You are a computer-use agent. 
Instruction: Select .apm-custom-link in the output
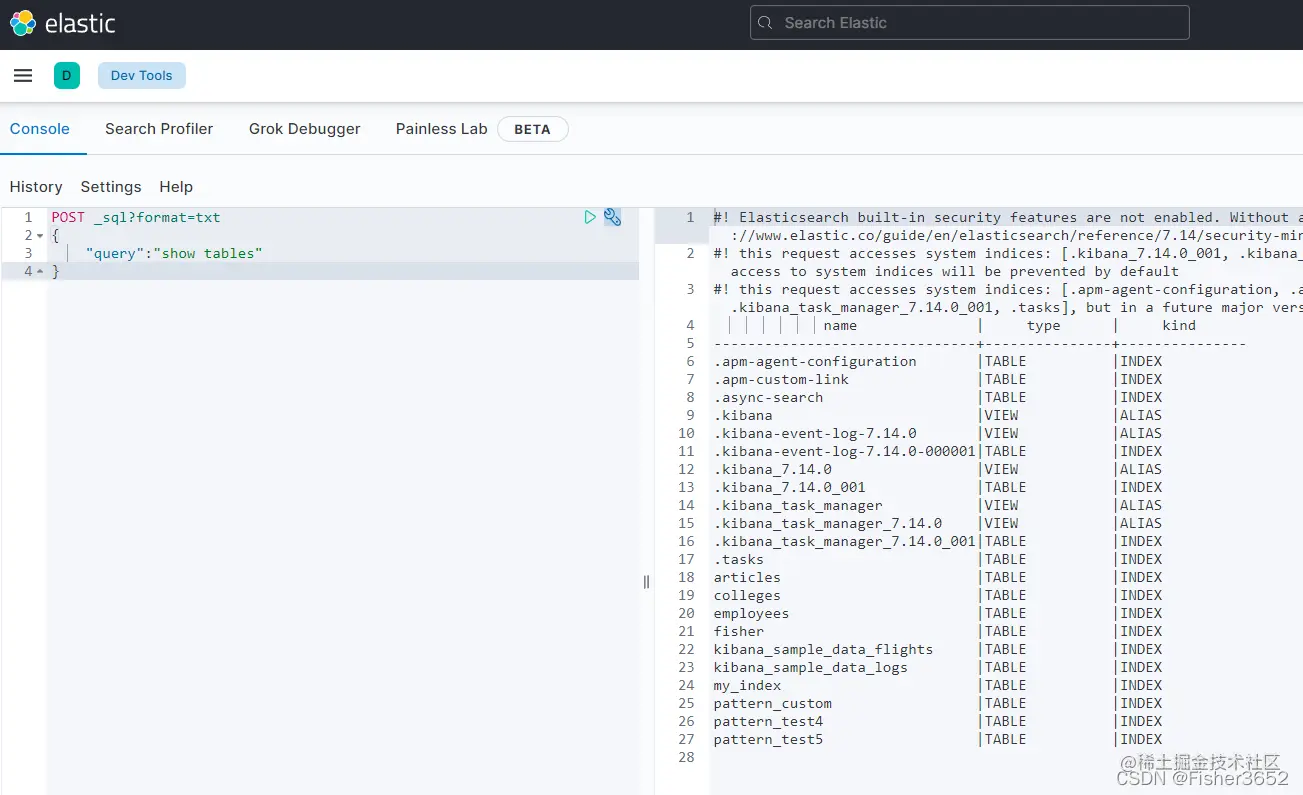(781, 379)
